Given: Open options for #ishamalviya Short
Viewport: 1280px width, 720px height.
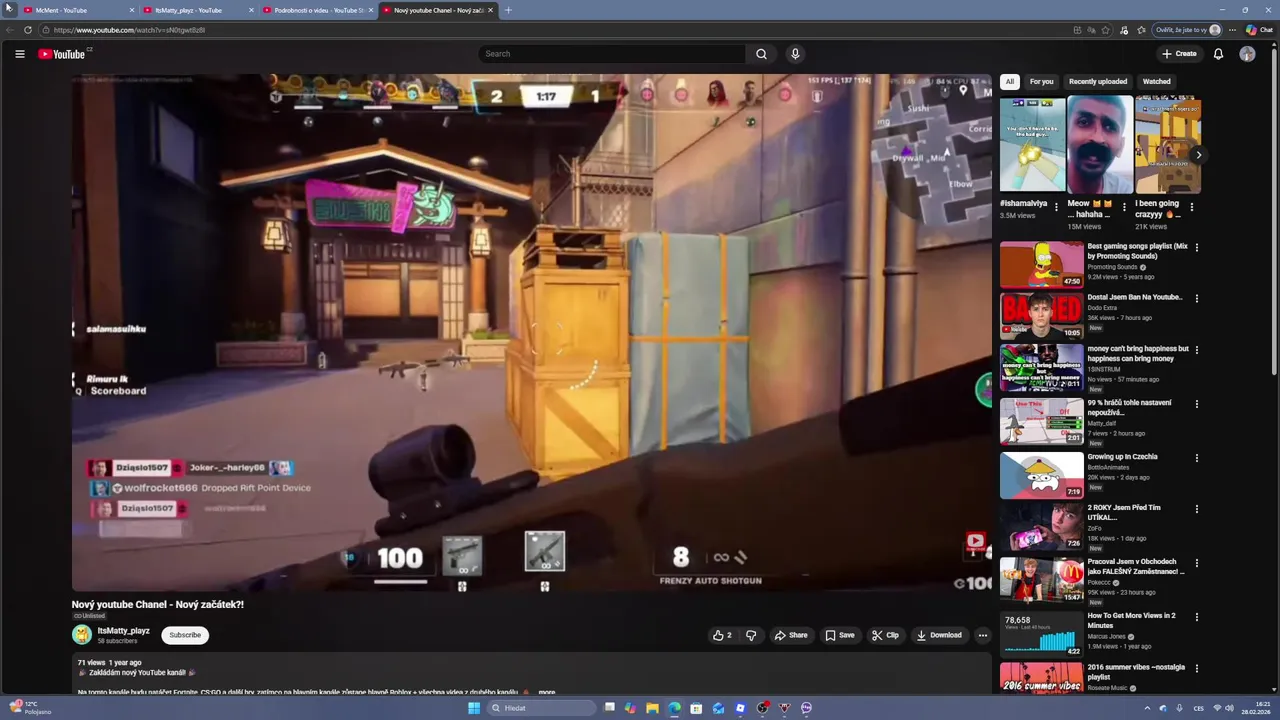Looking at the screenshot, I should [x=1056, y=207].
